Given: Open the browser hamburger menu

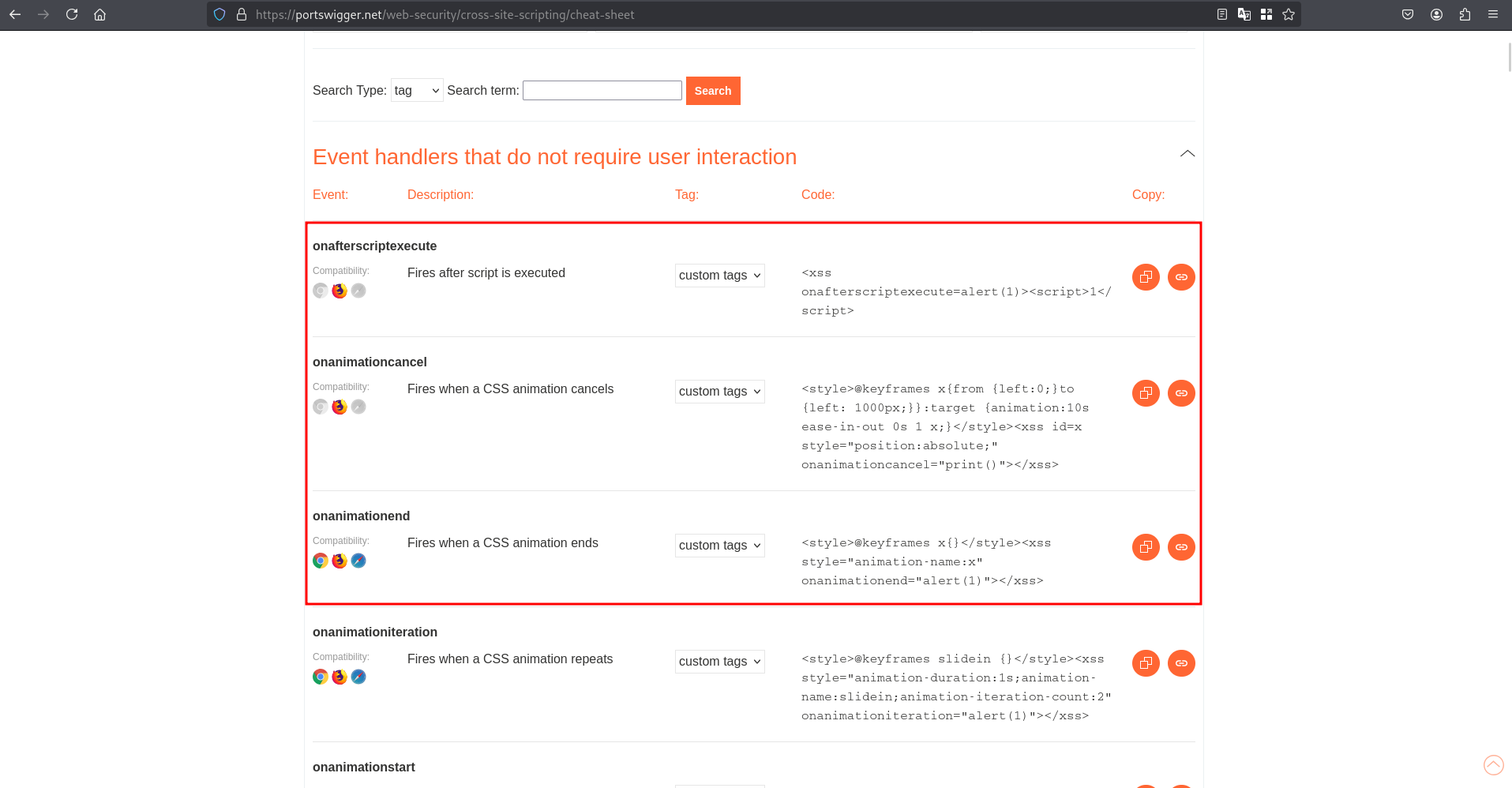Looking at the screenshot, I should coord(1493,14).
